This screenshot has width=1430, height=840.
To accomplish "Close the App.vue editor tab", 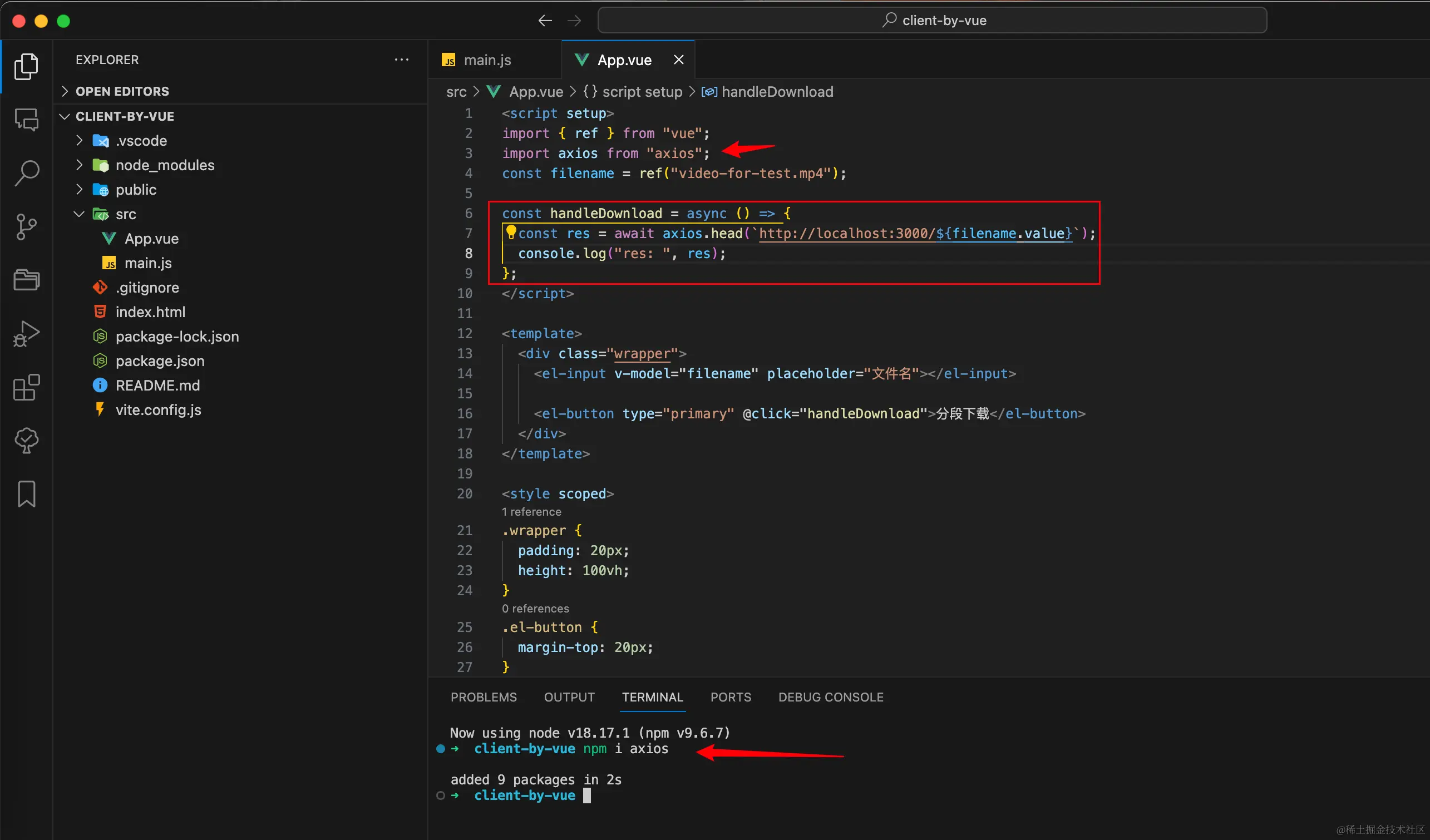I will (x=678, y=60).
